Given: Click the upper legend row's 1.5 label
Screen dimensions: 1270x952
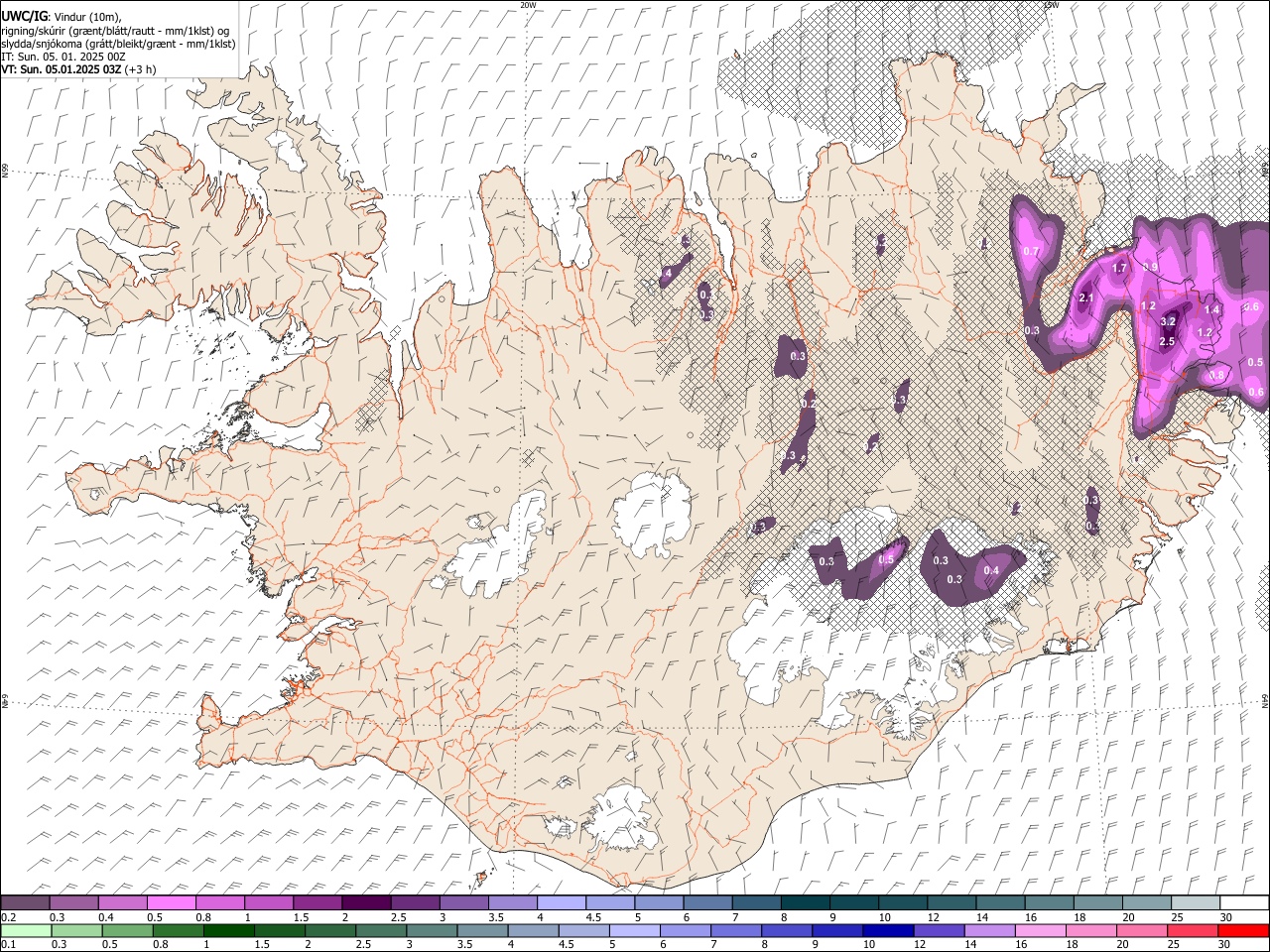Looking at the screenshot, I should (300, 917).
